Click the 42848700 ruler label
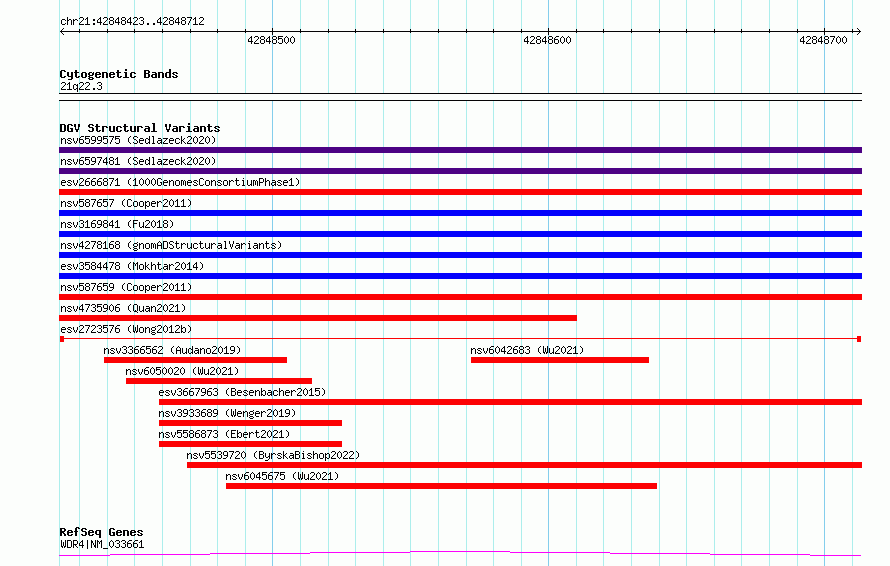The image size is (890, 566). click(x=823, y=40)
